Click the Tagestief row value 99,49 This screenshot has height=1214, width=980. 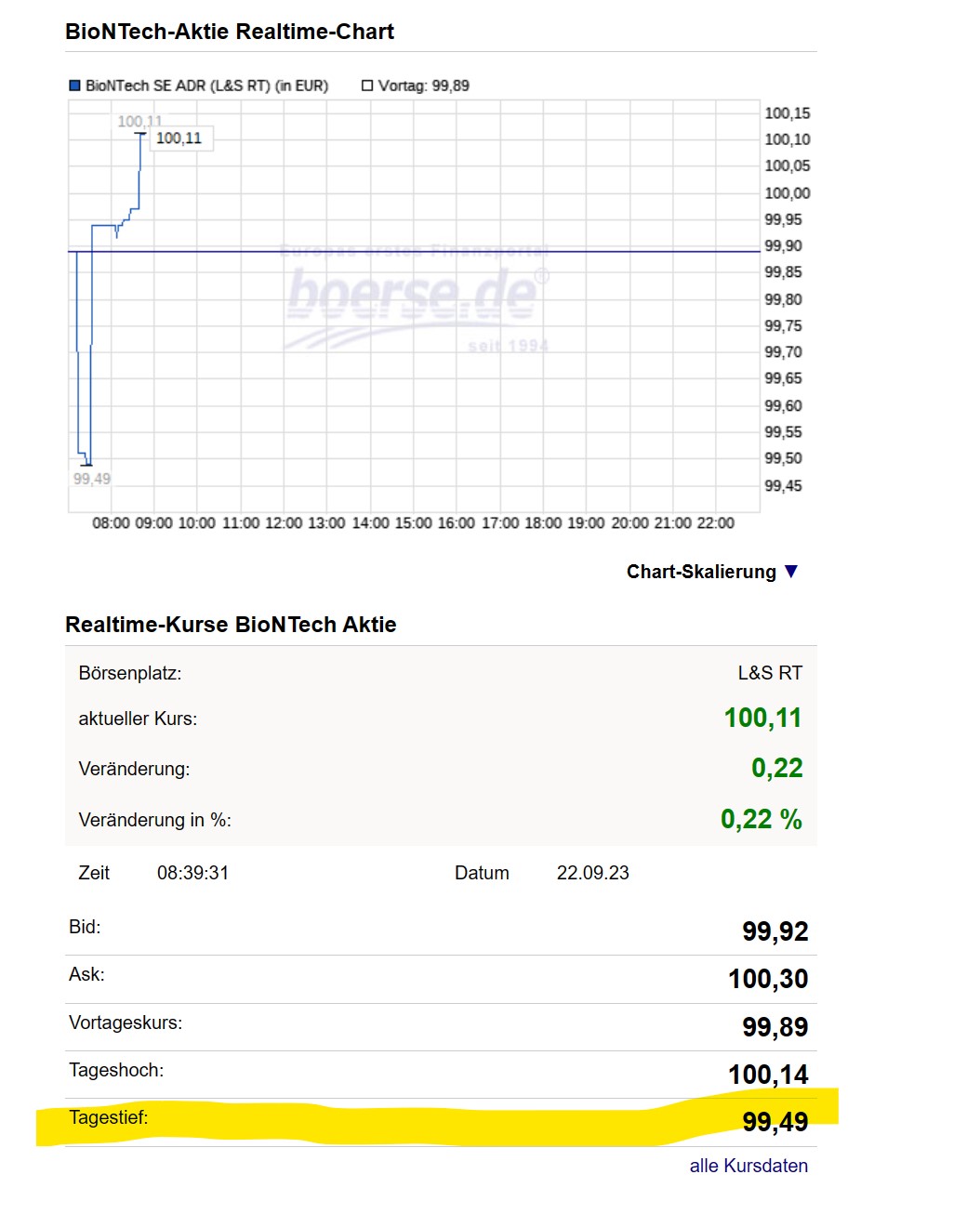(775, 1122)
